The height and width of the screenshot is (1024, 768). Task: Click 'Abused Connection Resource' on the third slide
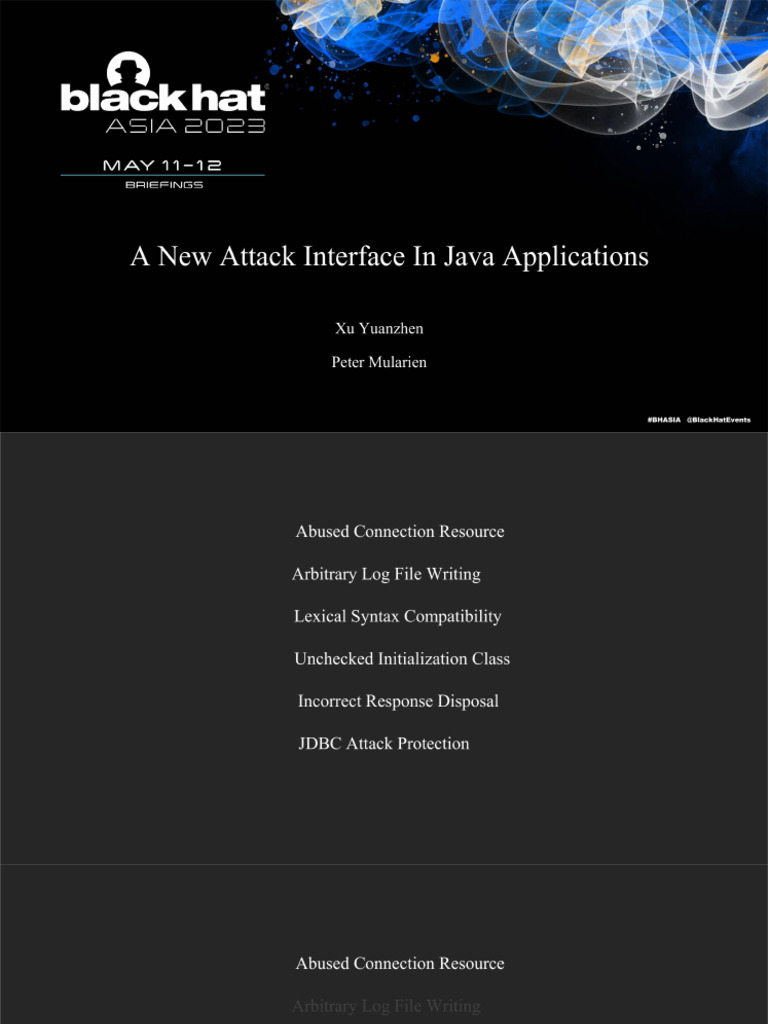point(400,963)
